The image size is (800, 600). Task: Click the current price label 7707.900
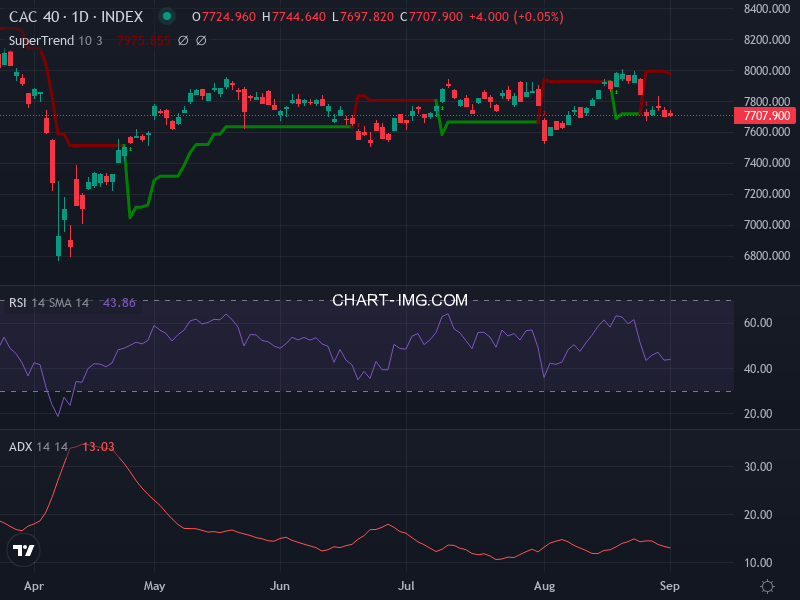point(765,116)
